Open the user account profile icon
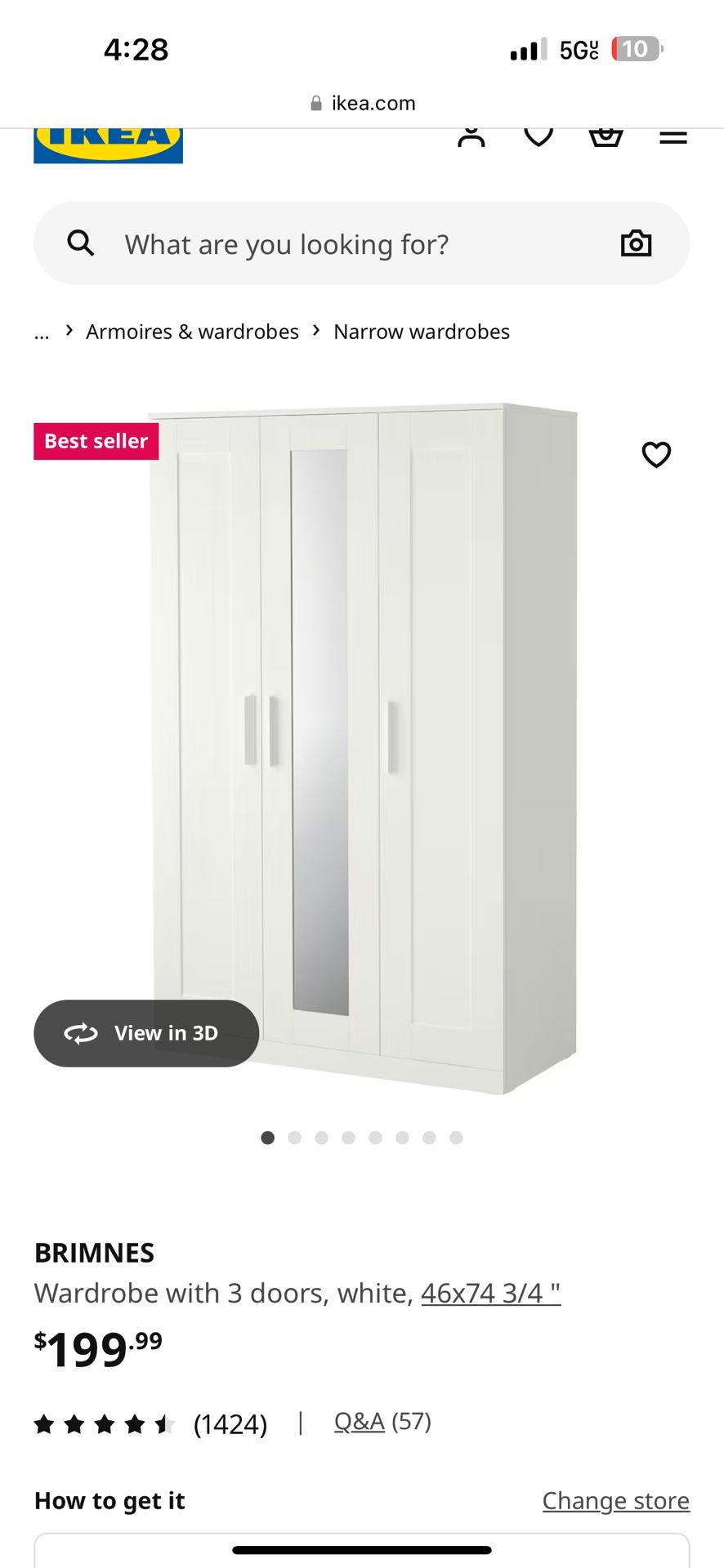724x1568 pixels. click(x=471, y=137)
